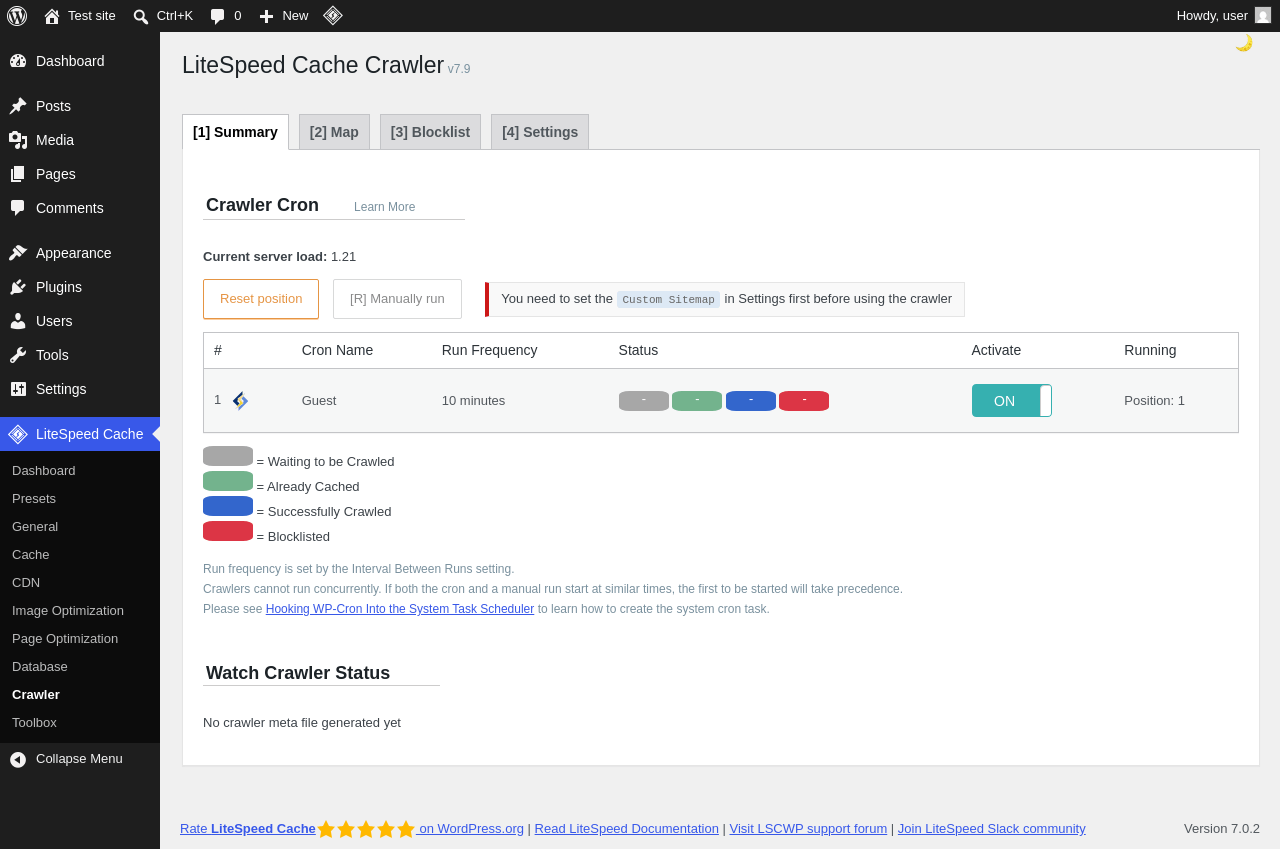Open the Learn More link
1280x849 pixels.
384,207
